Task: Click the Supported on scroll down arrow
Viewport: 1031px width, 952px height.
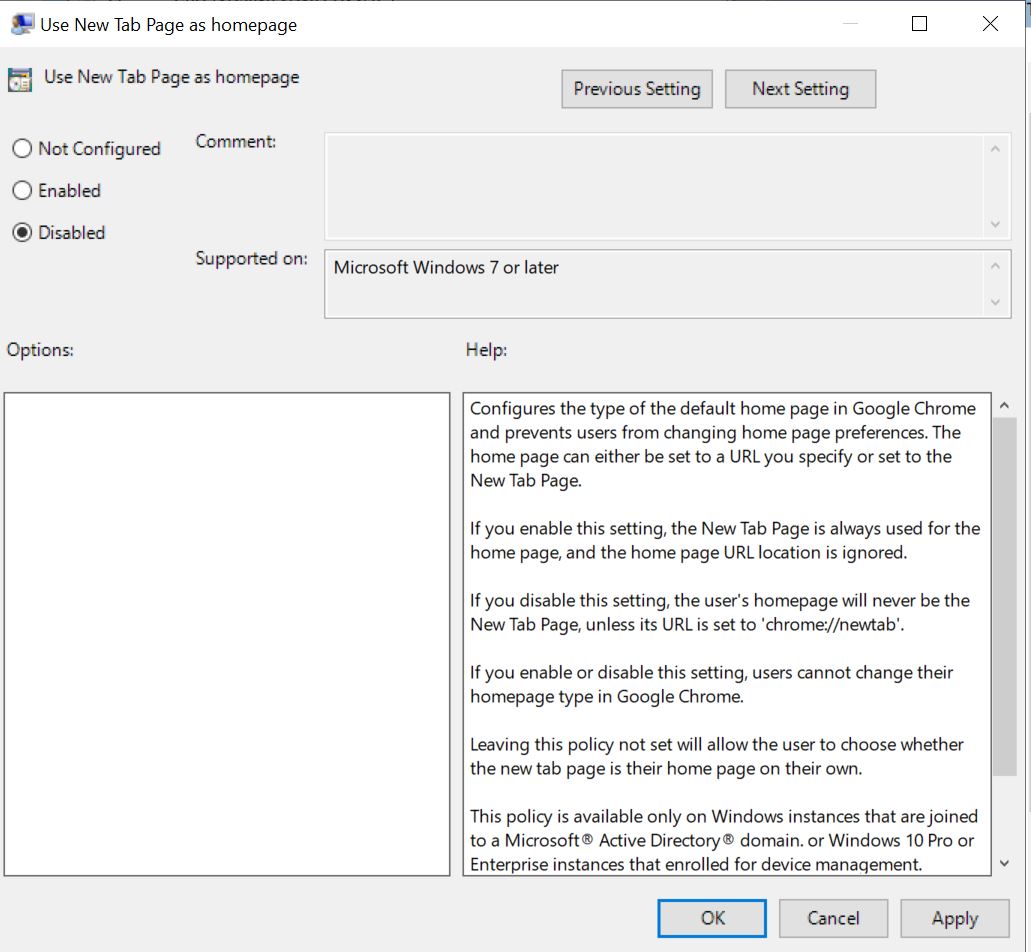Action: (x=994, y=301)
